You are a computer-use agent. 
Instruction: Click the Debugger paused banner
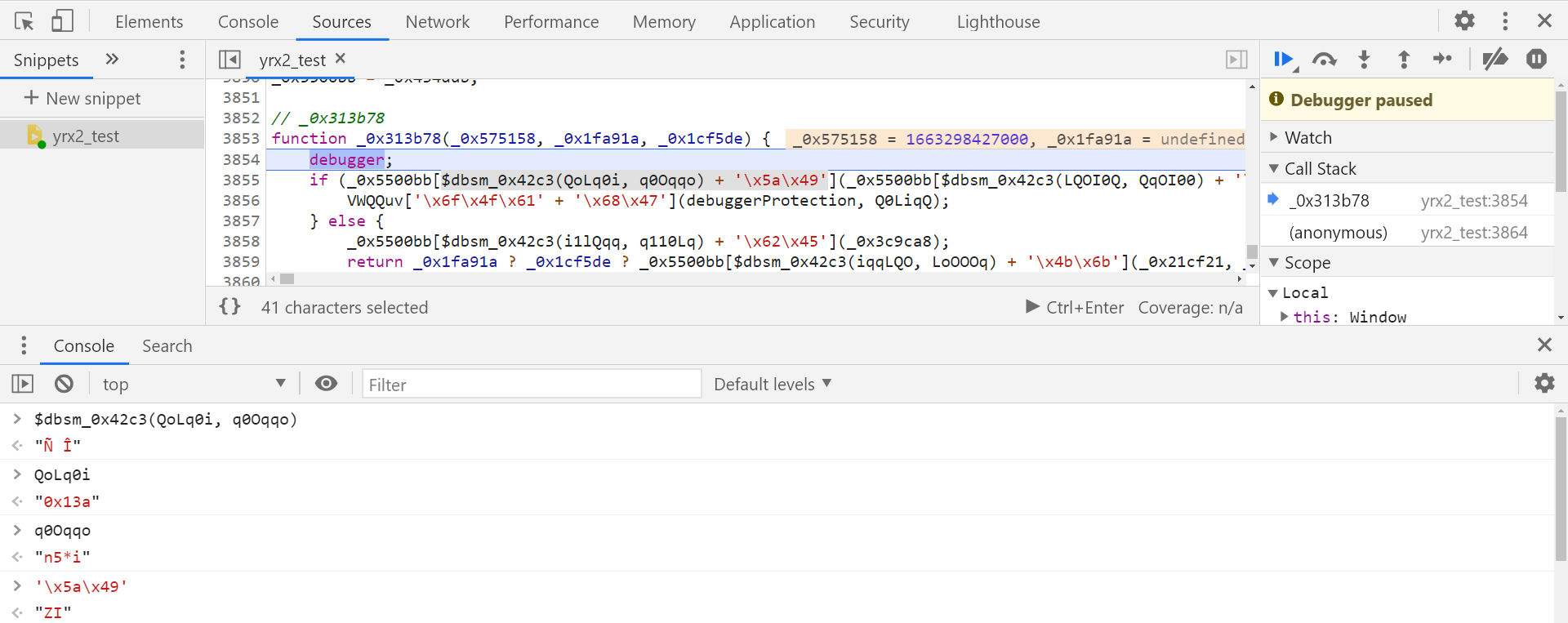coord(1407,100)
